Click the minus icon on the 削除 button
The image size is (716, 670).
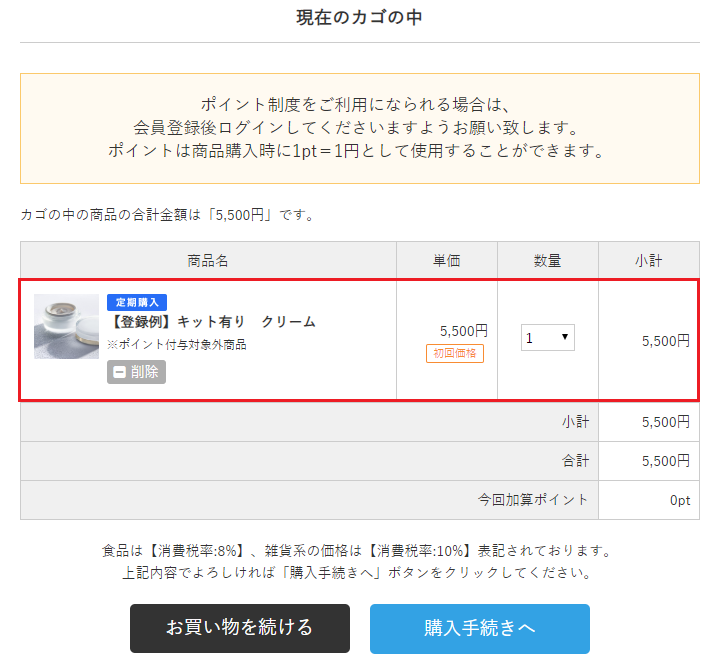click(x=120, y=372)
